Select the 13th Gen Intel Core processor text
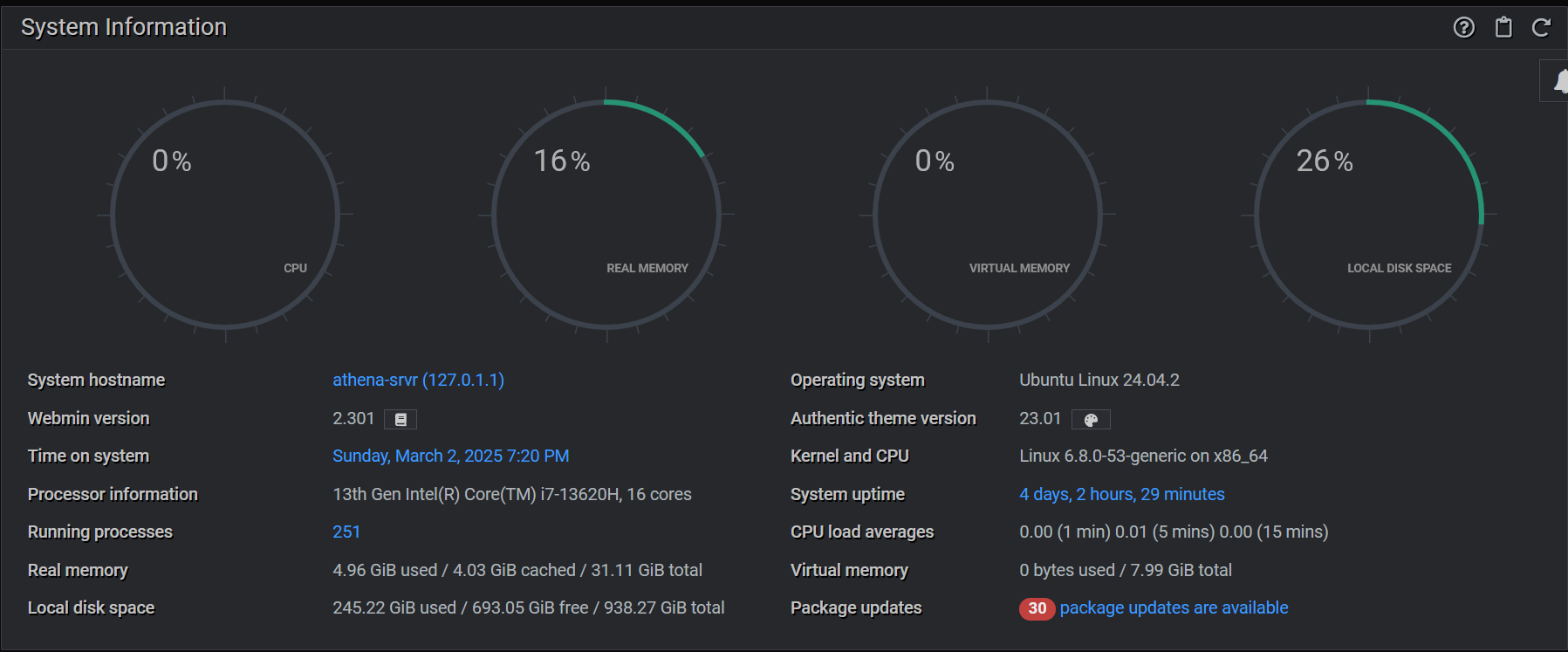Viewport: 1568px width, 652px height. tap(511, 494)
